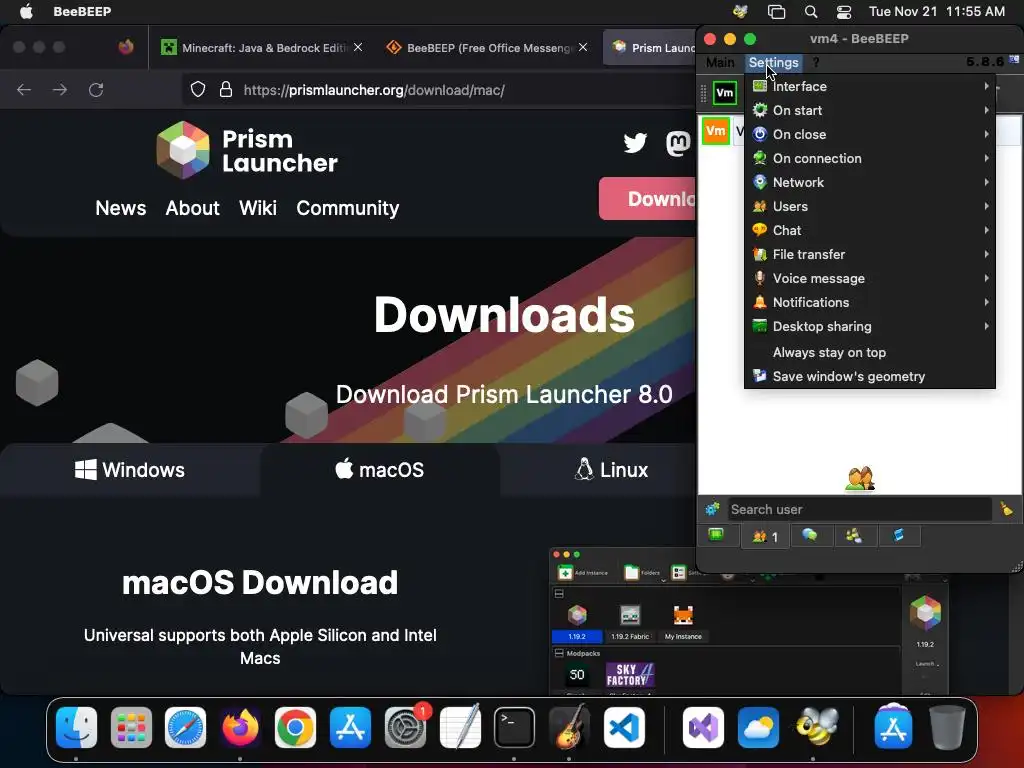Choose Save window's geometry
Viewport: 1024px width, 768px height.
point(870,377)
